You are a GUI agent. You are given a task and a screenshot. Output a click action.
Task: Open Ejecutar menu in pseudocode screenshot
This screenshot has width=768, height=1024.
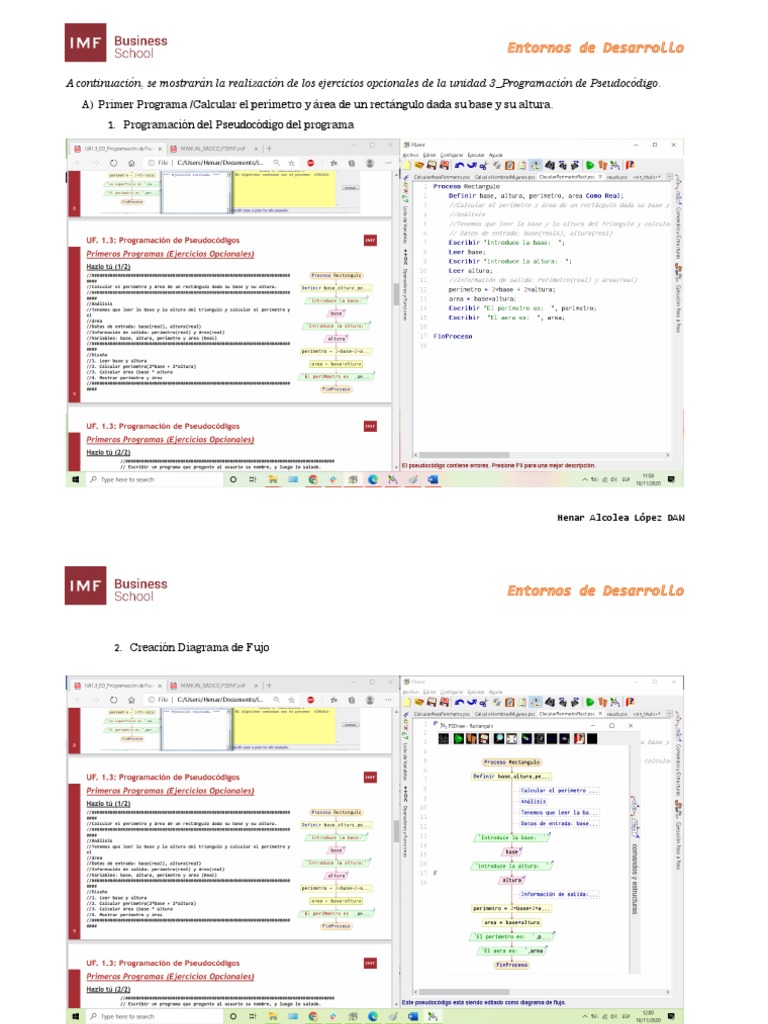click(476, 155)
